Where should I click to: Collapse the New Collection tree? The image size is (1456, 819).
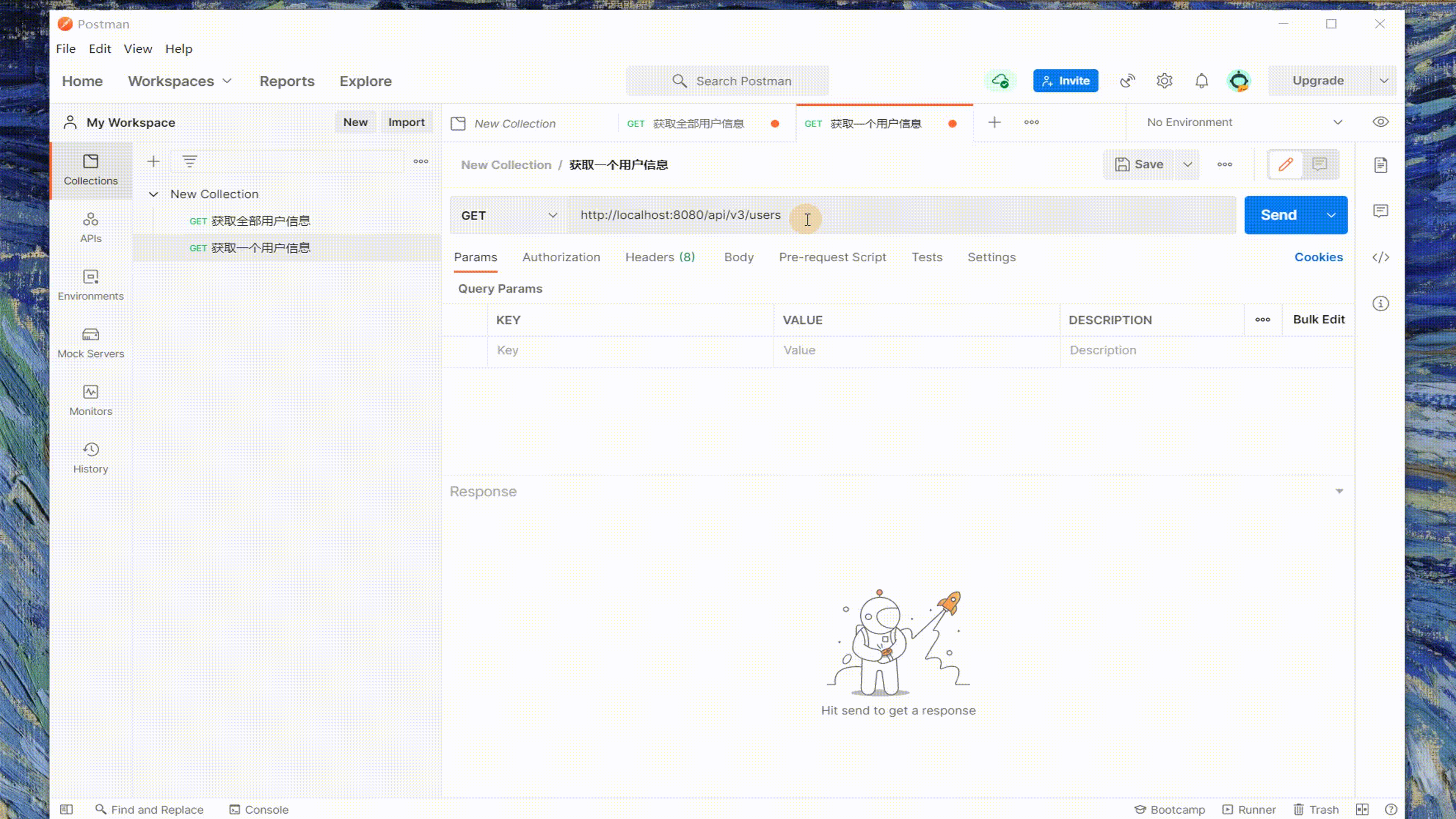[153, 195]
